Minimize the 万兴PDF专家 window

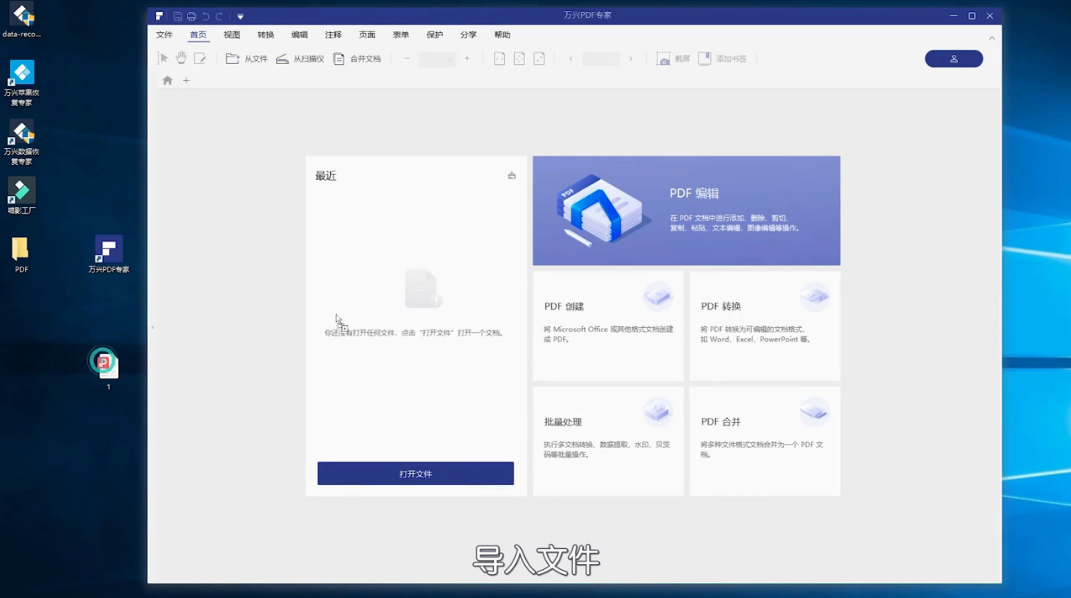click(954, 16)
